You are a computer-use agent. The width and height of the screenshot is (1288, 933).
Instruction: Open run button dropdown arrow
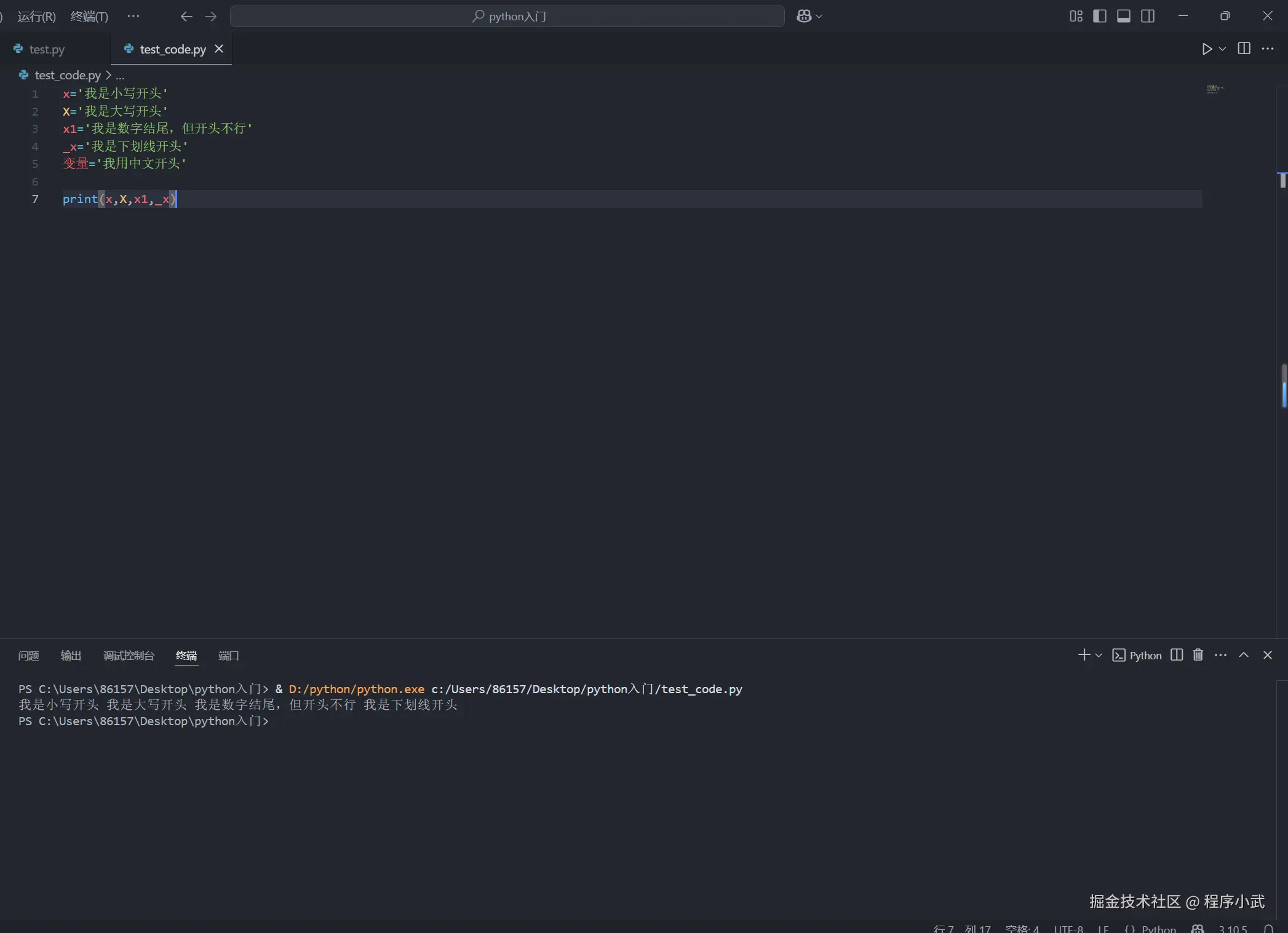pos(1222,49)
